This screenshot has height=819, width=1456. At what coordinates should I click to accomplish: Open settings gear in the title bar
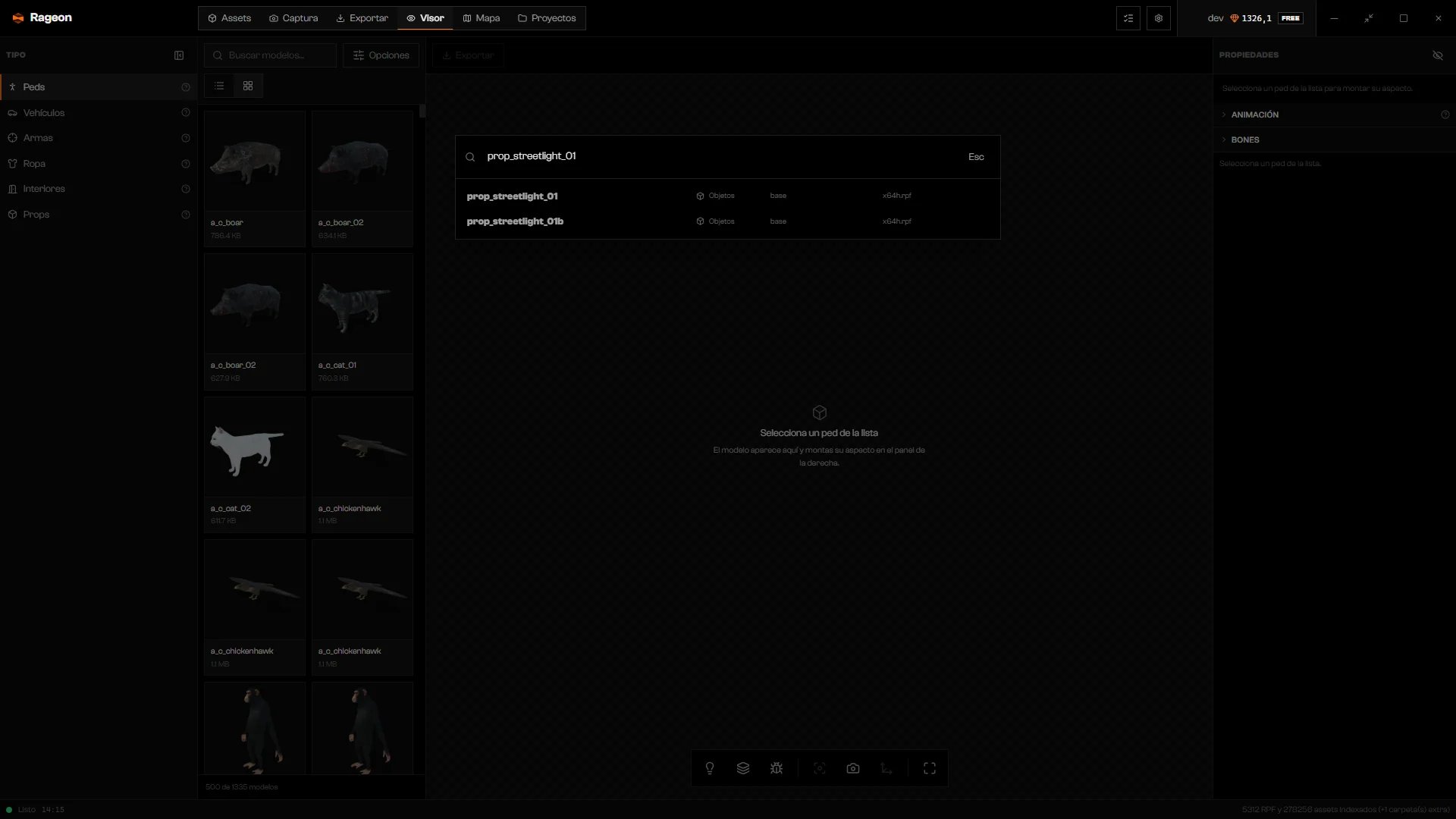point(1159,18)
